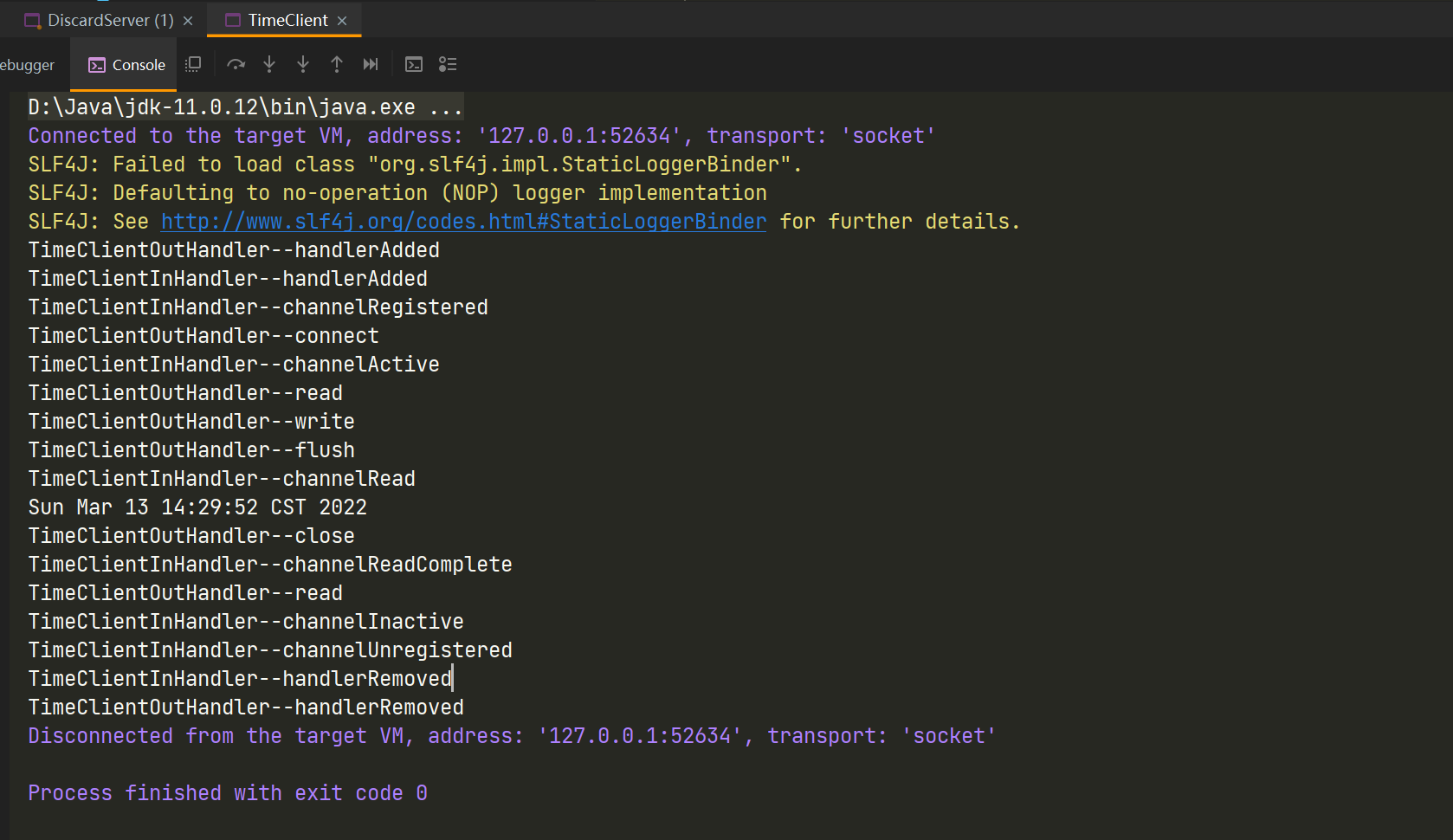
Task: Switch to the DiscardServer (1) run tab
Action: click(x=100, y=20)
